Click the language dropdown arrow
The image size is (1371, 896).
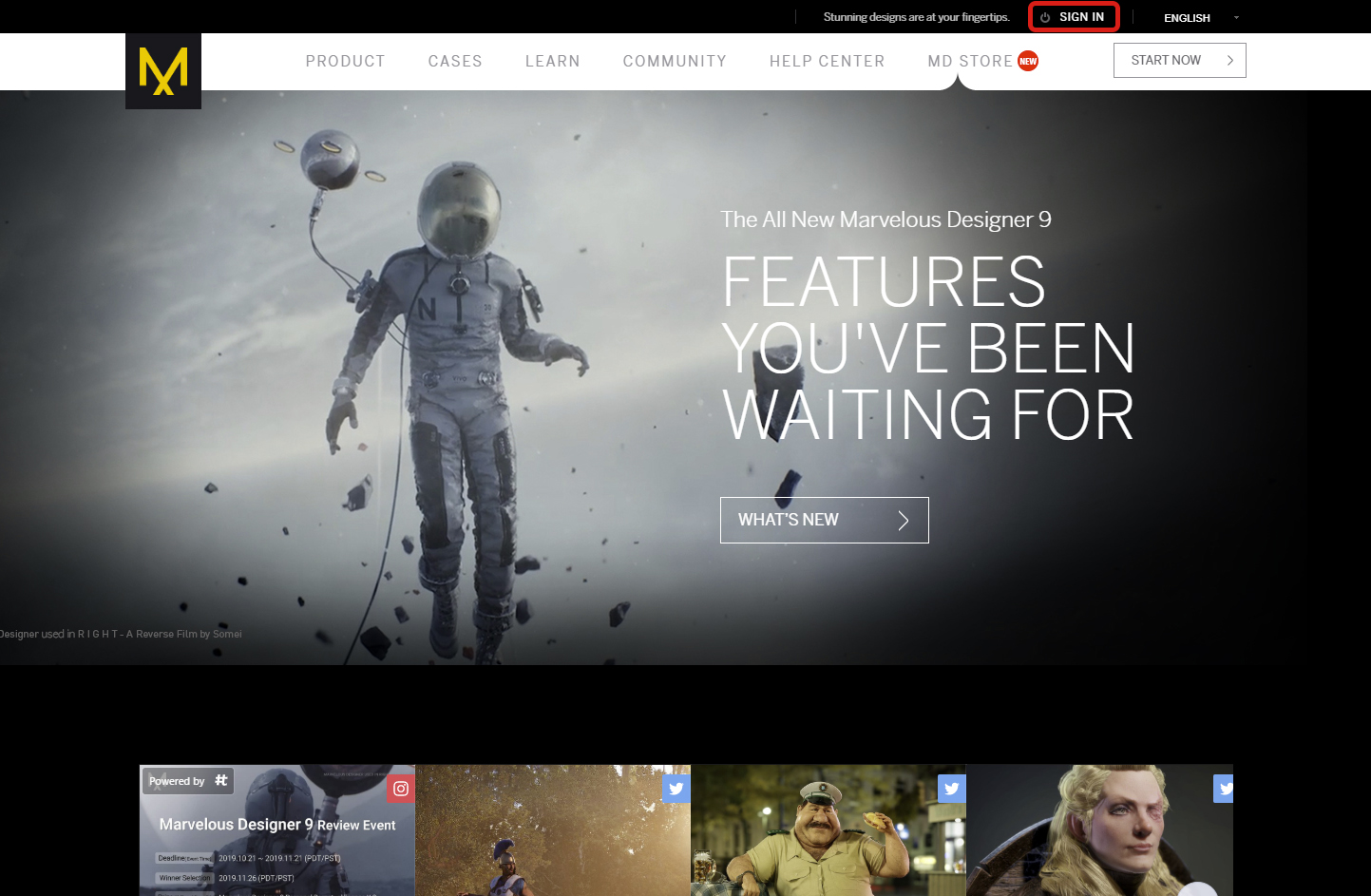point(1236,18)
